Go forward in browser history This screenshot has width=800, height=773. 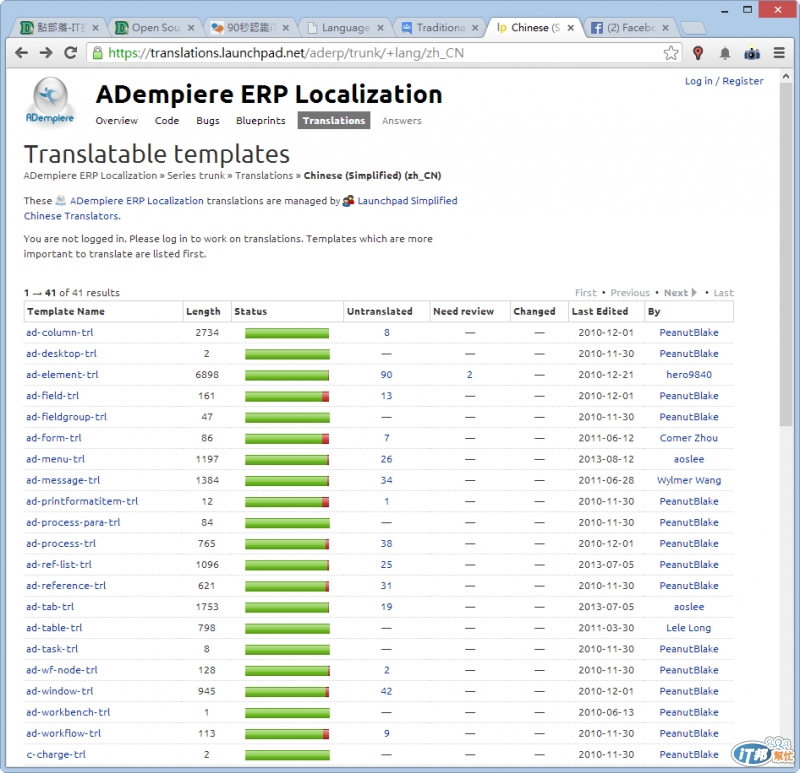point(46,53)
